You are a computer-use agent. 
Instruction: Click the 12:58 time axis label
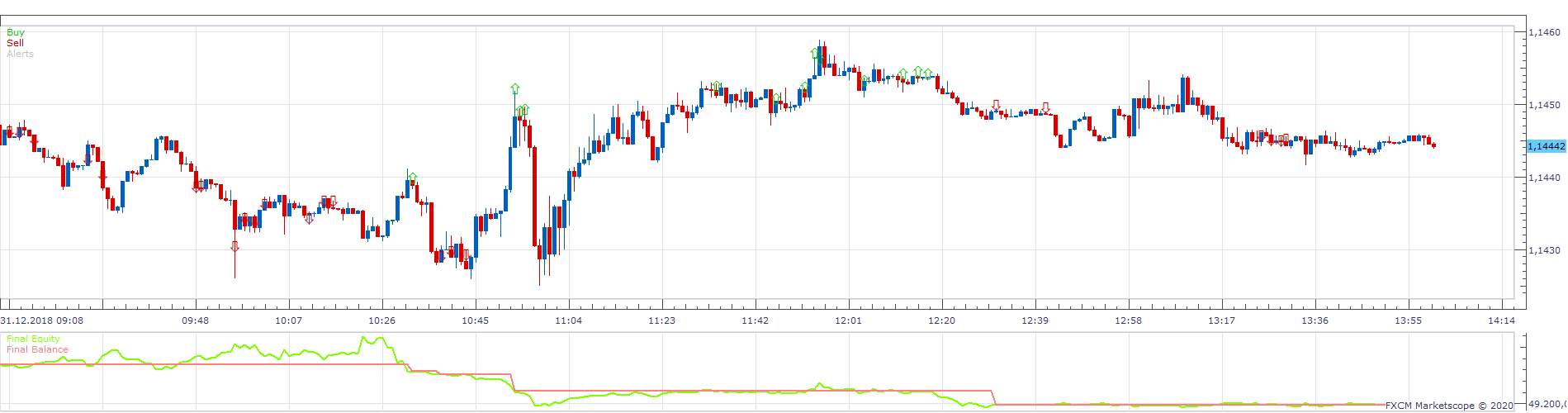point(1129,320)
